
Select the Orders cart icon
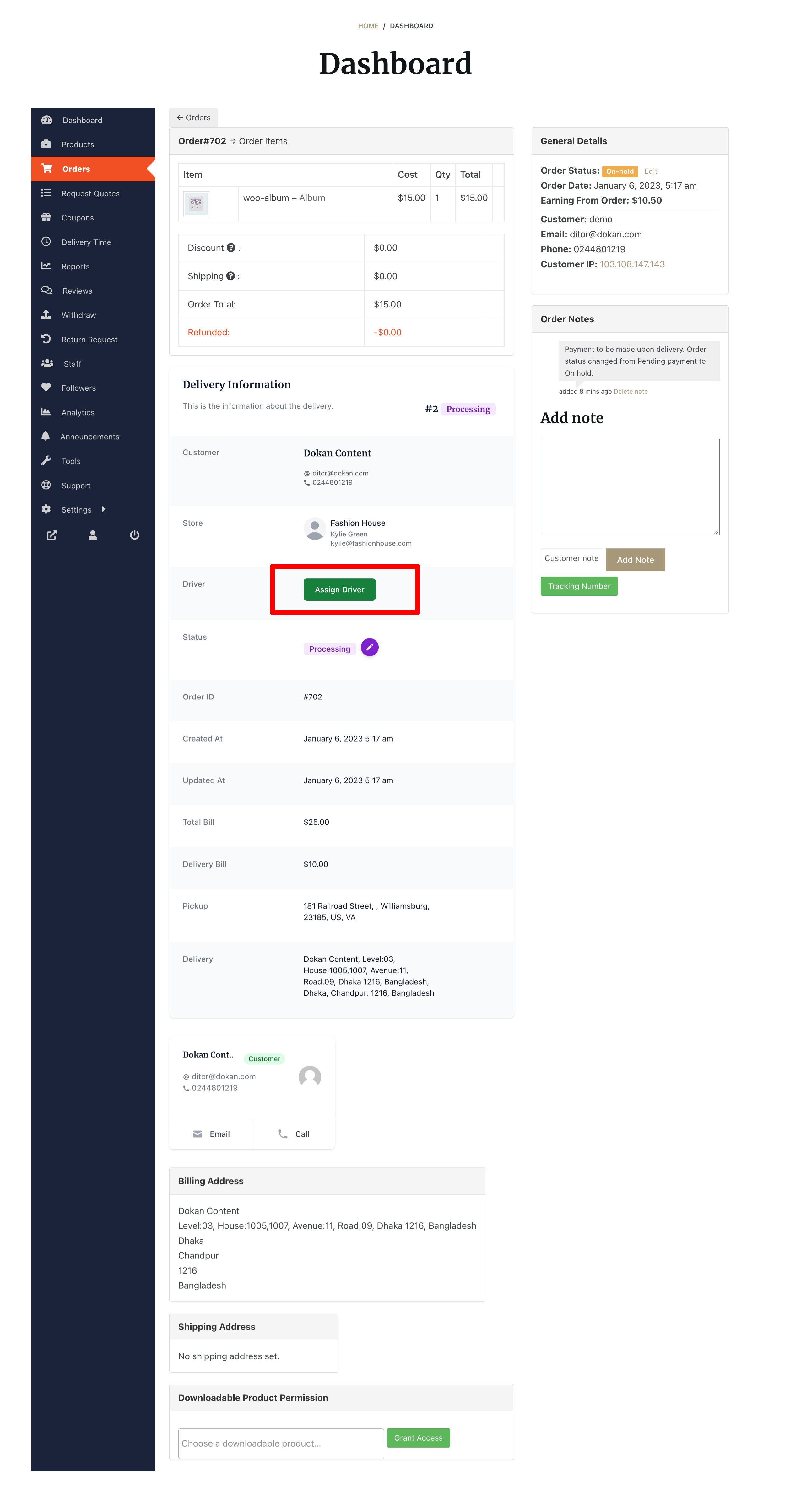coord(47,168)
